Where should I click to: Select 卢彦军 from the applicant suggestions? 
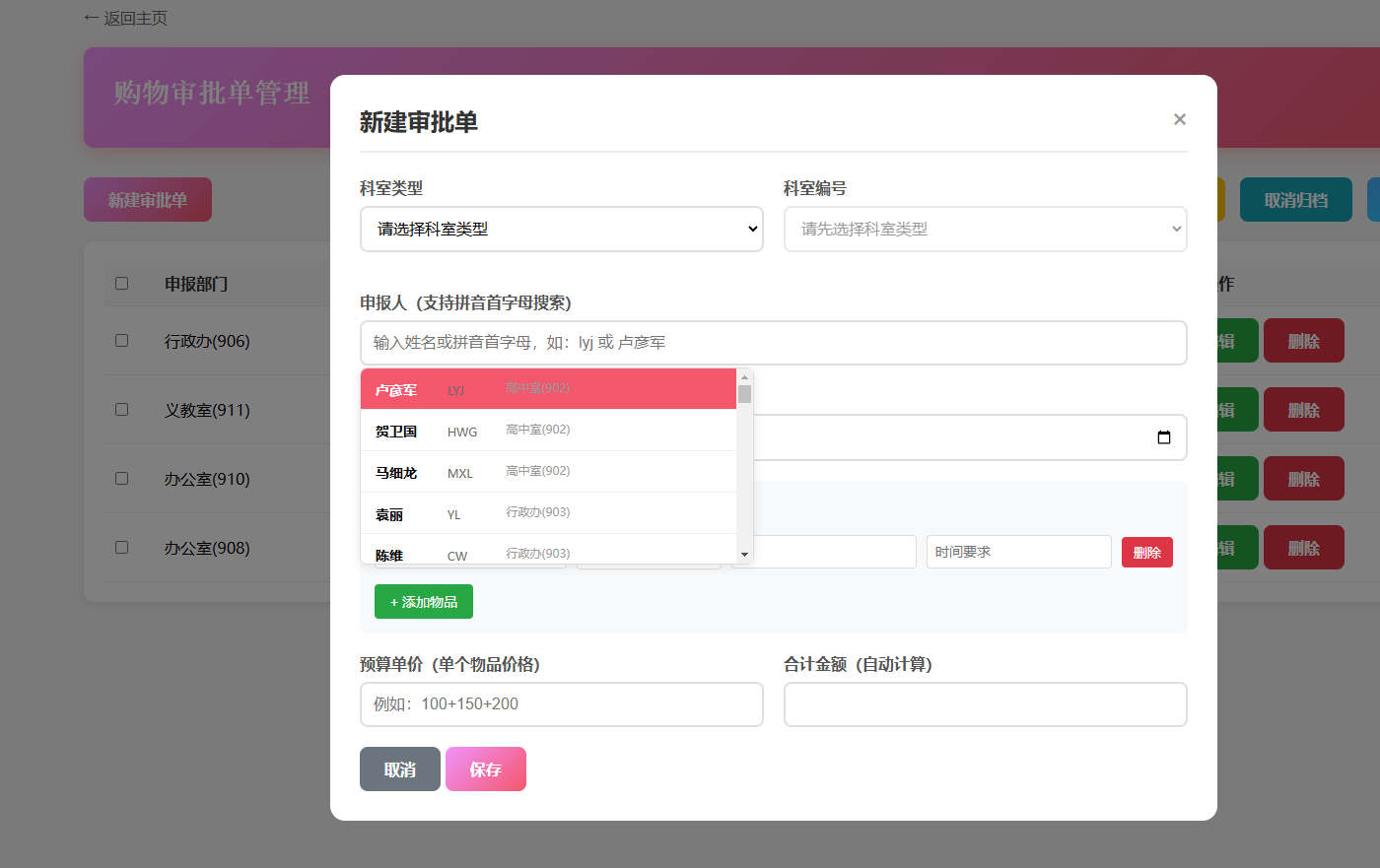pos(549,389)
